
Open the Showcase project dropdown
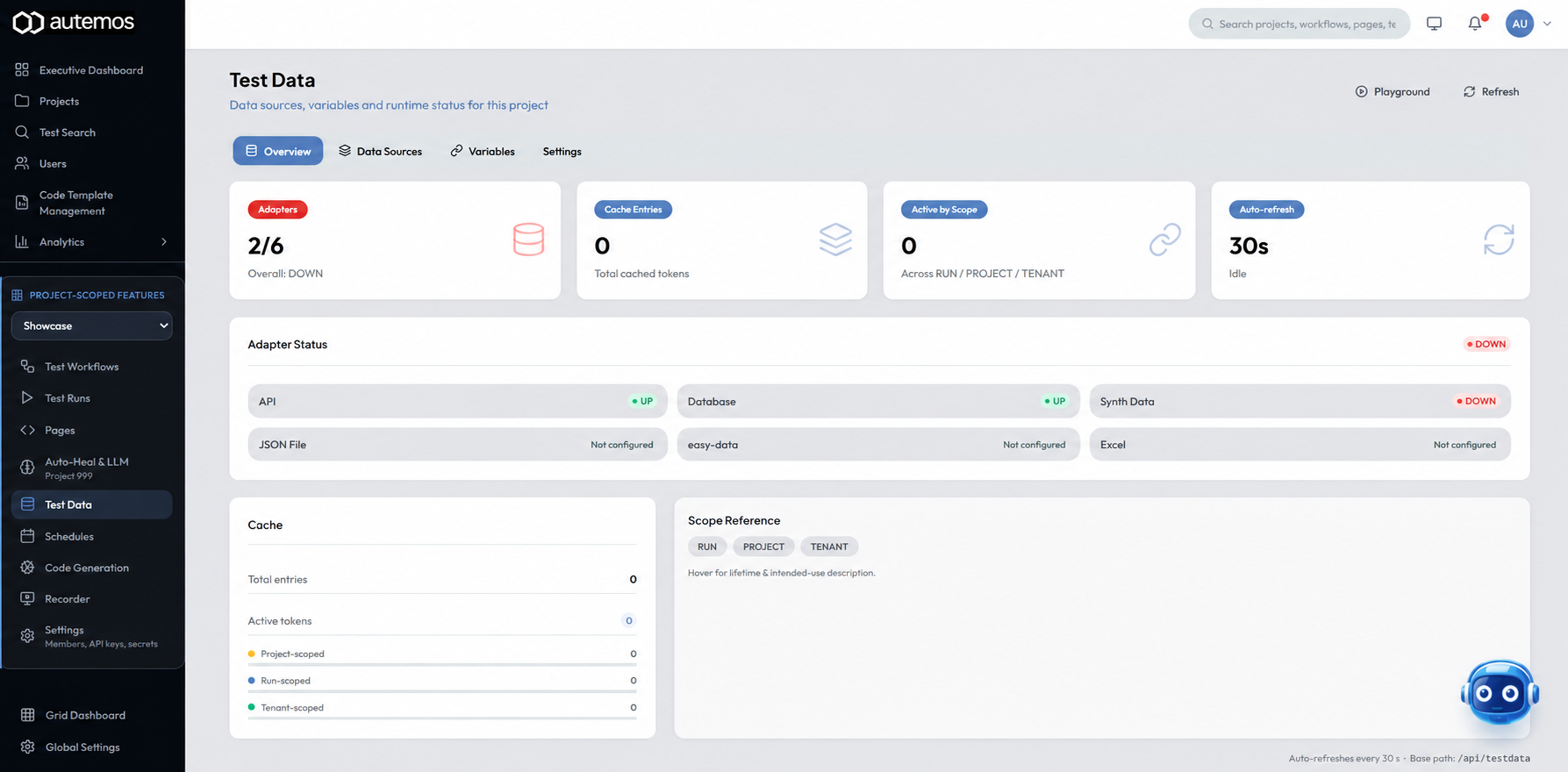[x=91, y=325]
